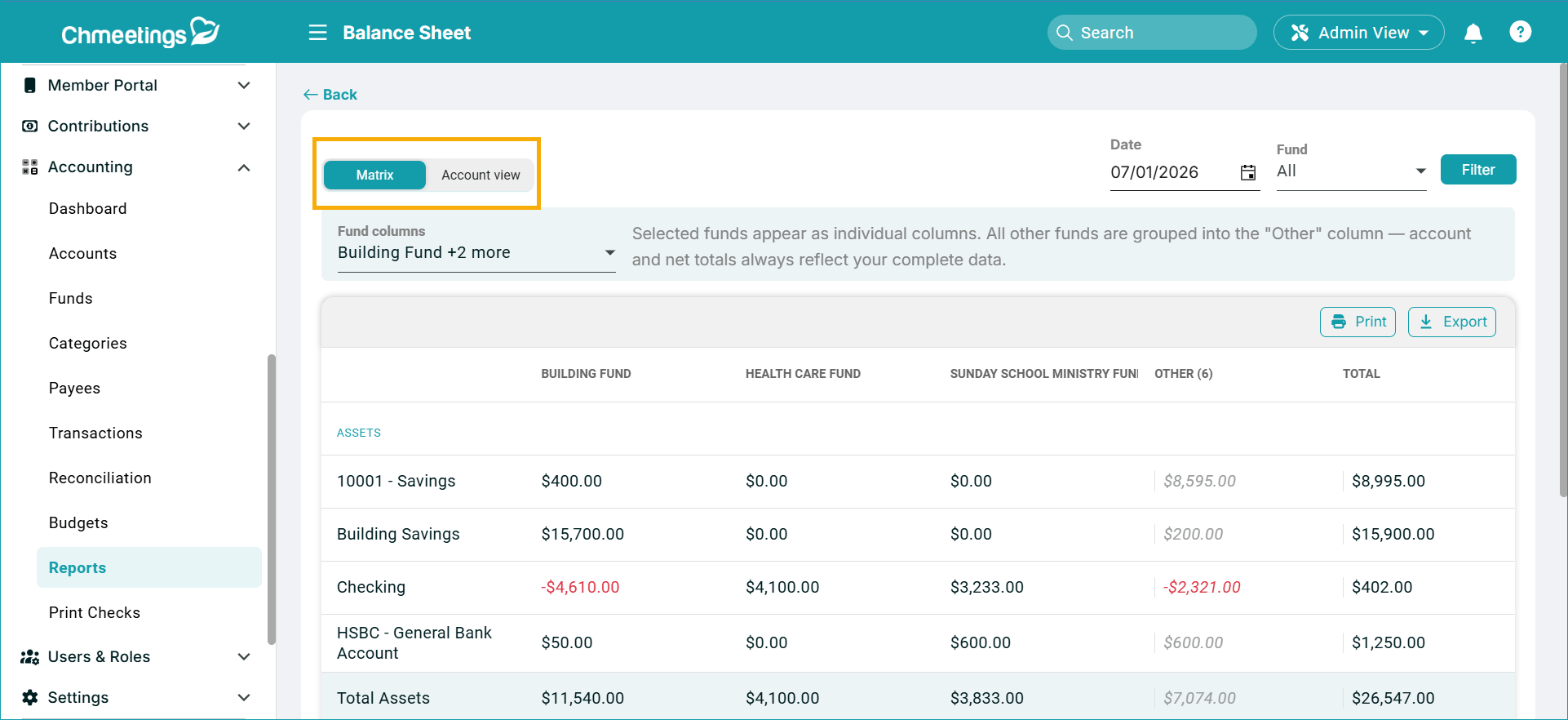
Task: Click the -$4,610.00 Checking value
Action: (580, 587)
